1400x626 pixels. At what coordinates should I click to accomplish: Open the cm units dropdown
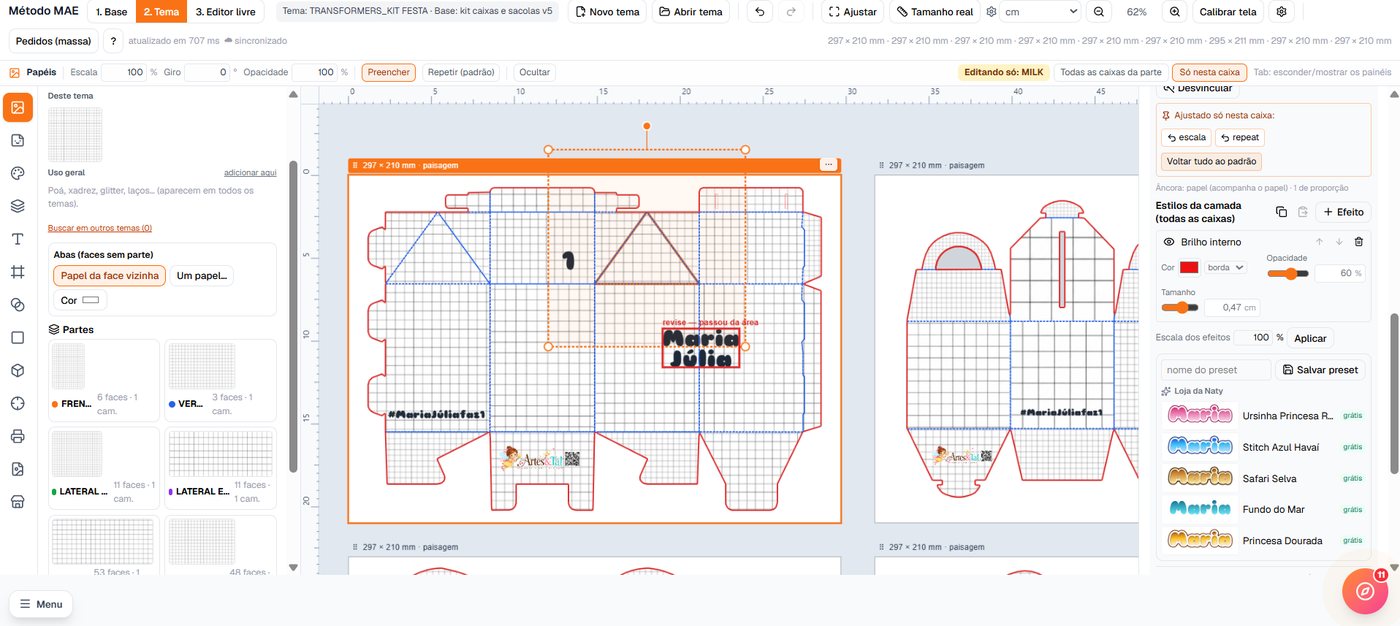[x=1040, y=12]
